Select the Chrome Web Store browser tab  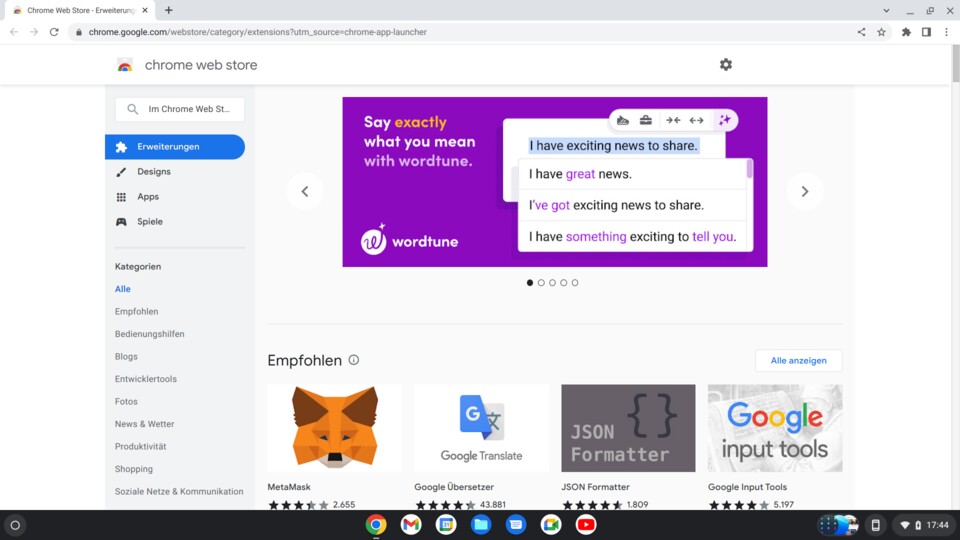80,10
